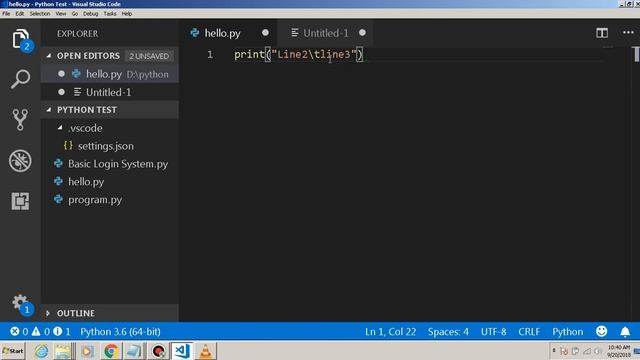The width and height of the screenshot is (640, 360).
Task: Click info count icon in status bar
Action: tap(58, 331)
